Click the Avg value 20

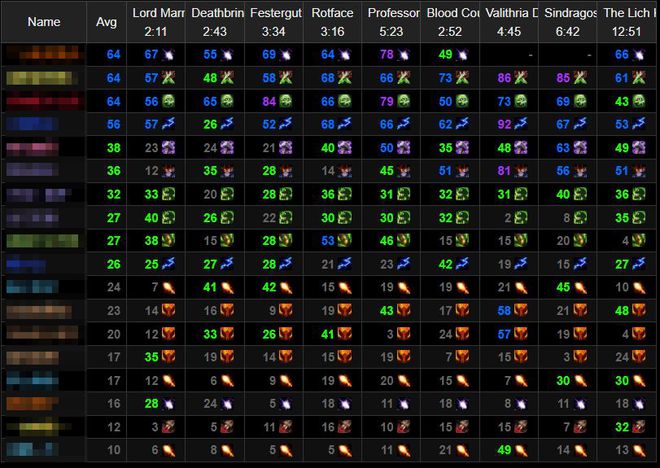(113, 334)
